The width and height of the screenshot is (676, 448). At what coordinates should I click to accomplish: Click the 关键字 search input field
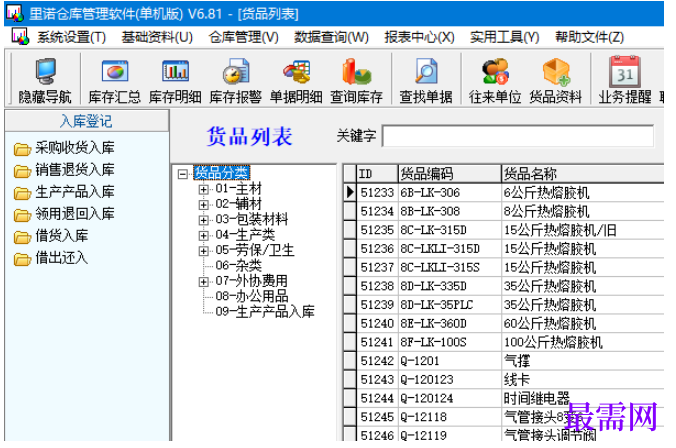[518, 136]
